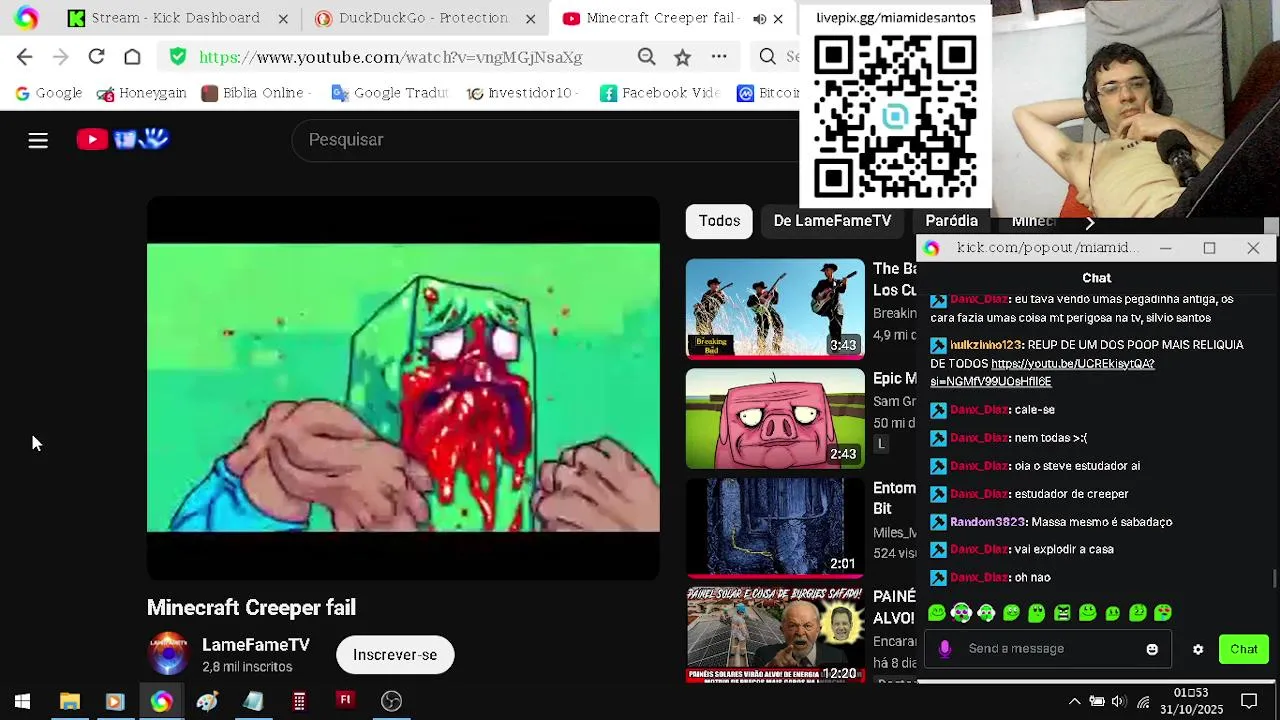1280x720 pixels.
Task: Mute the Minecraft Creeper fail tab audio
Action: pyautogui.click(x=759, y=18)
